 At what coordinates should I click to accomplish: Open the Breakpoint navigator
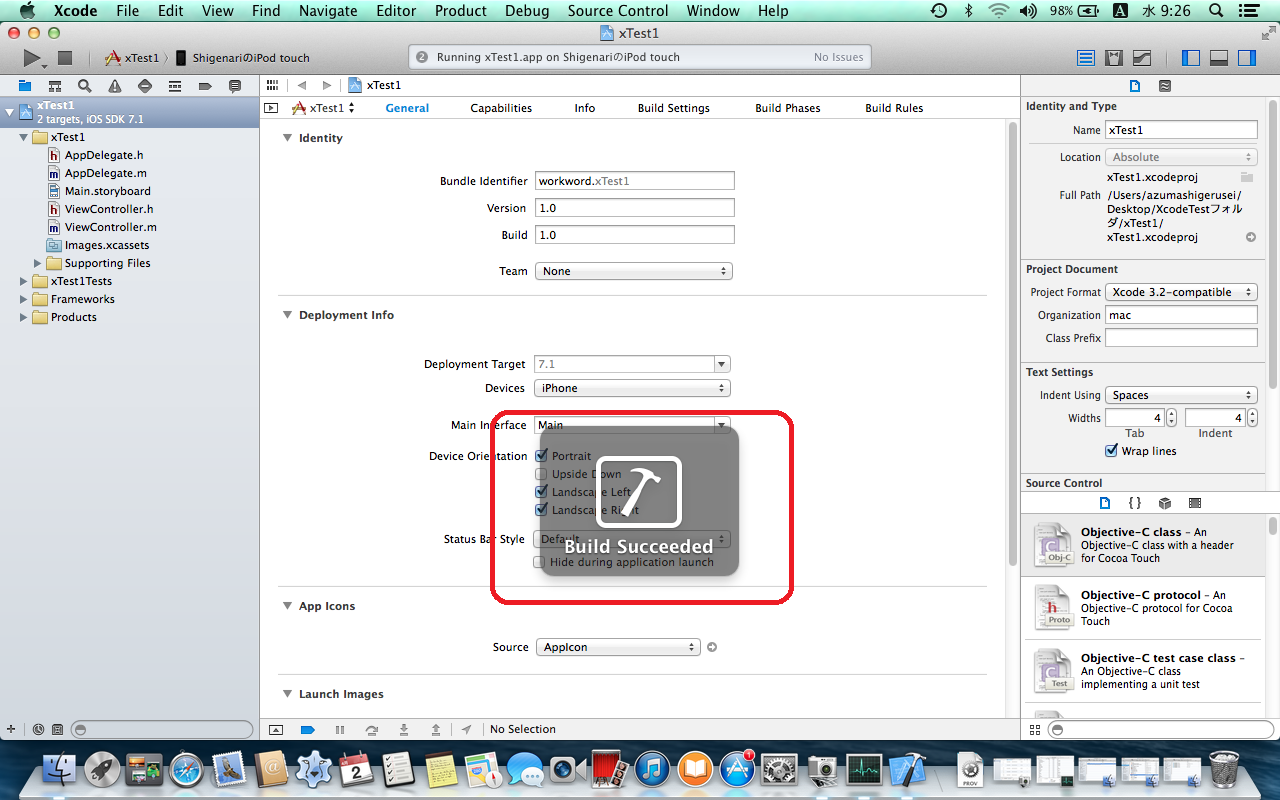point(205,86)
